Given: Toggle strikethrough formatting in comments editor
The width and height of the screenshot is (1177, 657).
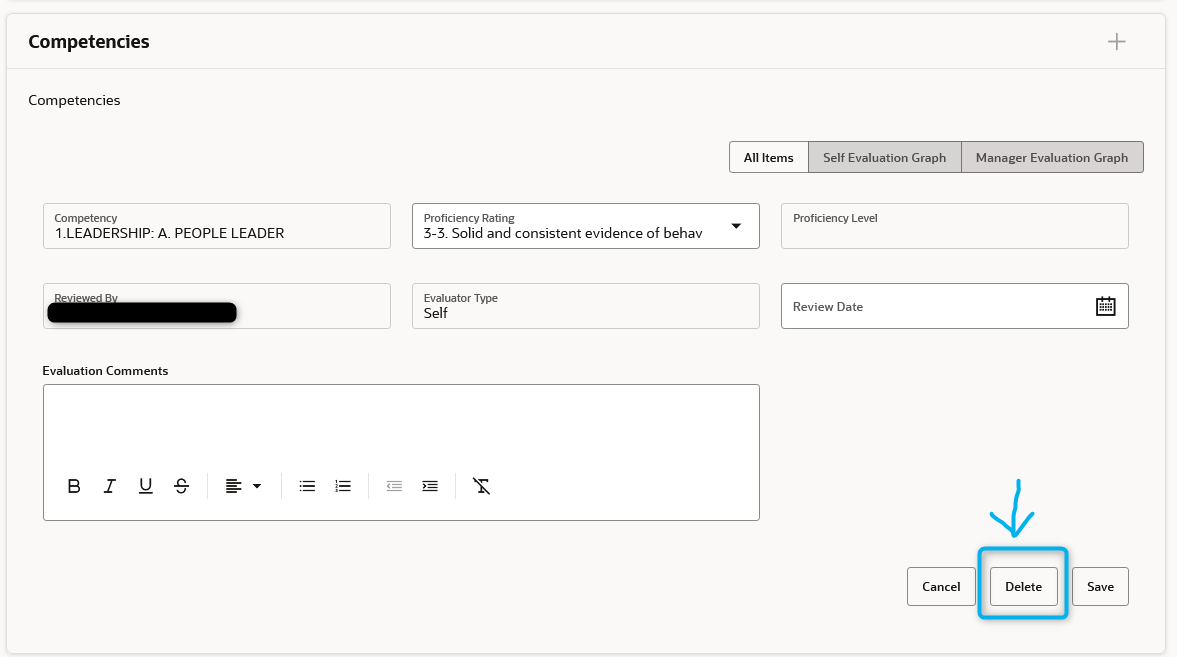Looking at the screenshot, I should point(182,486).
